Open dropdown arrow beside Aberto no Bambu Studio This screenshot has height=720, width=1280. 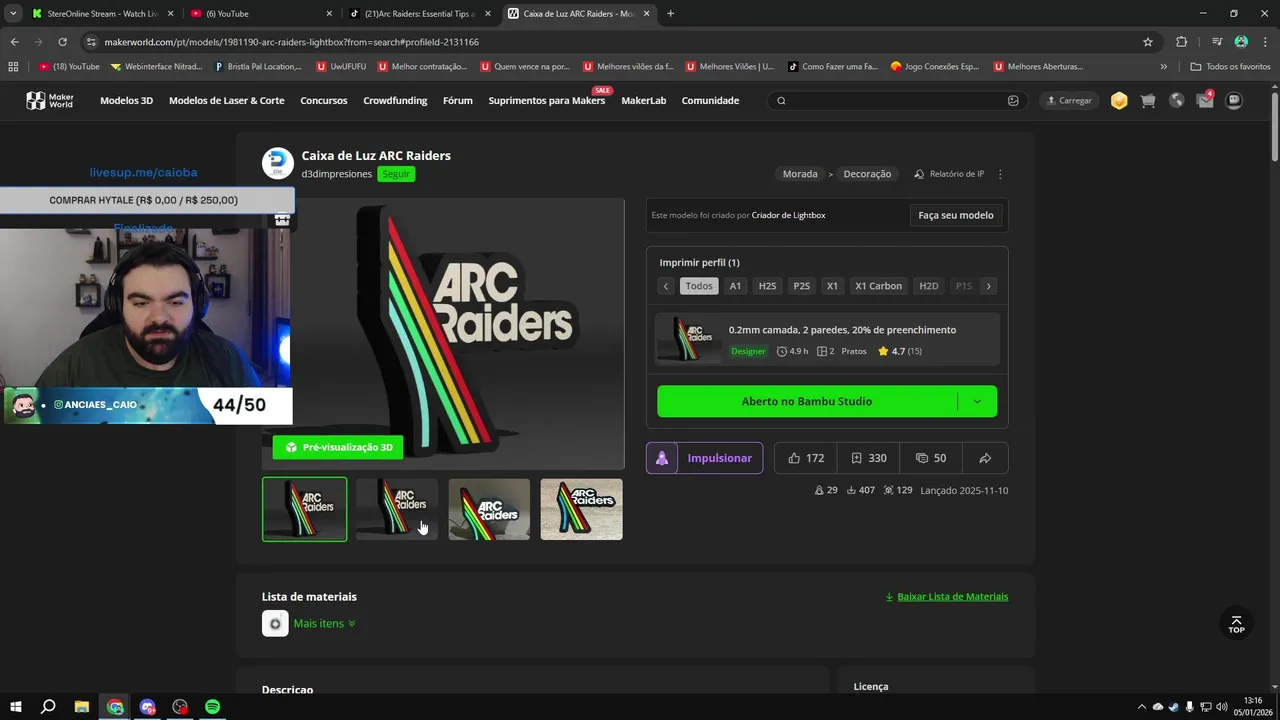tap(977, 401)
